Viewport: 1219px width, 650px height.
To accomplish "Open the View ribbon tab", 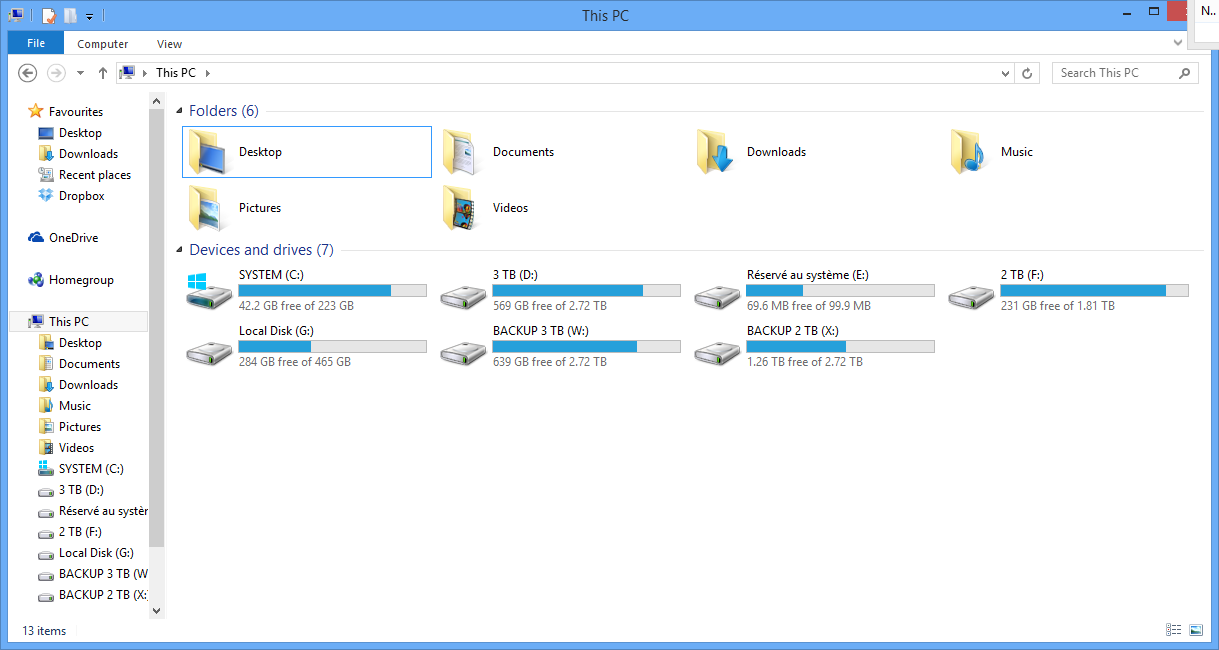I will [169, 44].
